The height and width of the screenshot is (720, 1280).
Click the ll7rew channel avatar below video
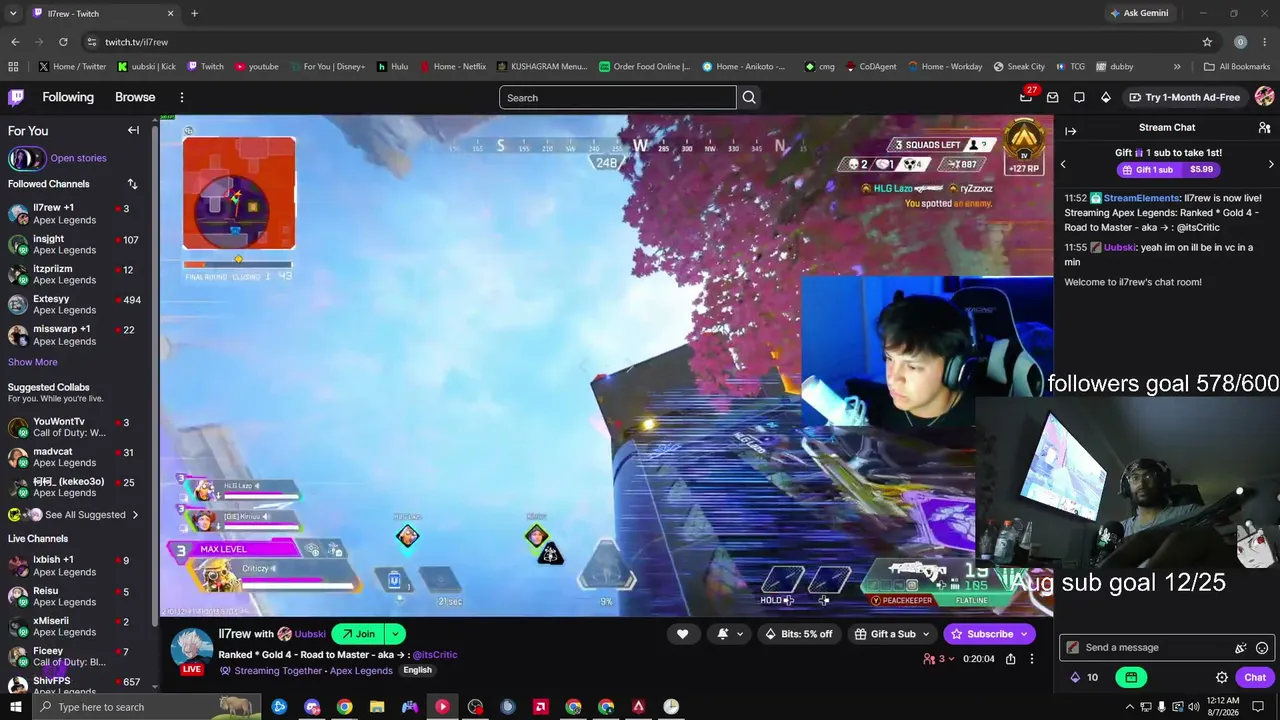pyautogui.click(x=191, y=648)
